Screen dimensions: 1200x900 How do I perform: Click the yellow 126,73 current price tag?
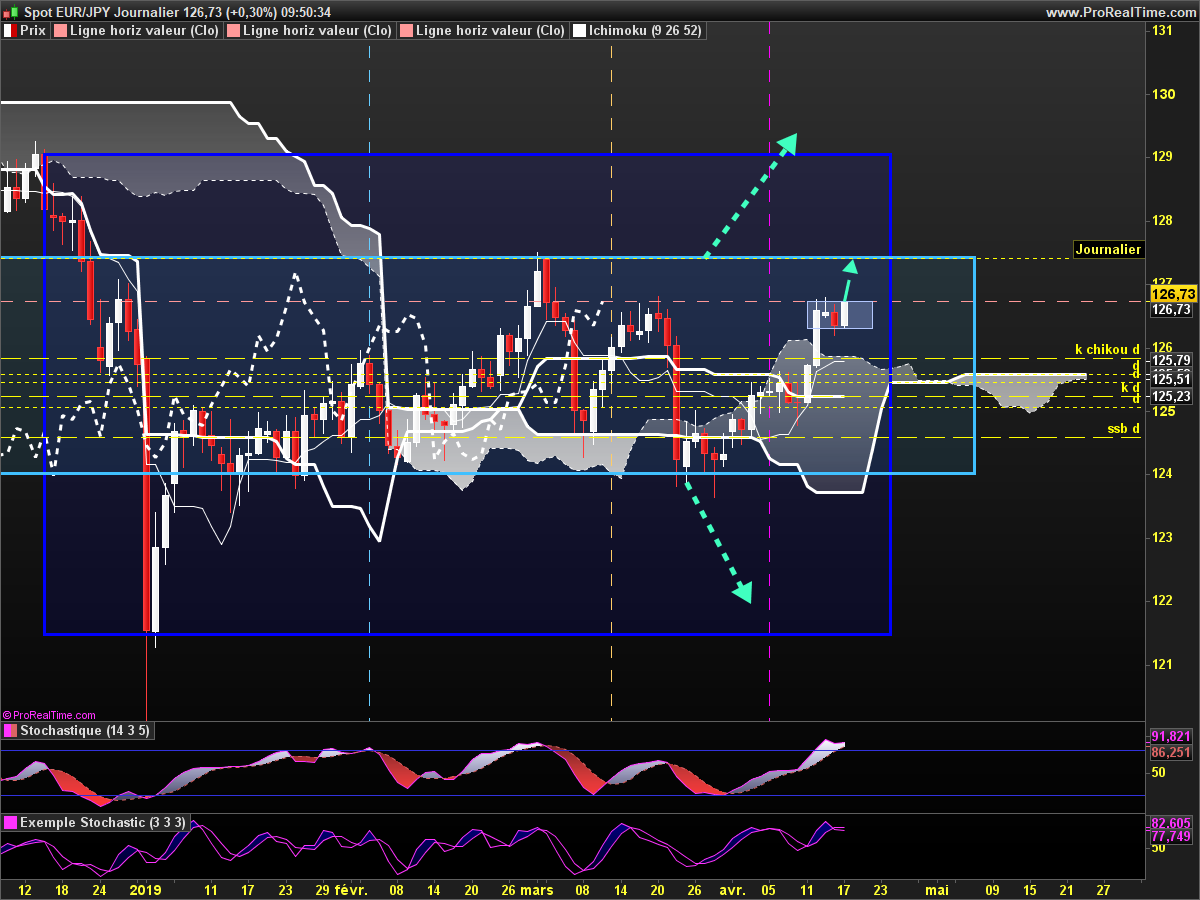tap(1172, 294)
